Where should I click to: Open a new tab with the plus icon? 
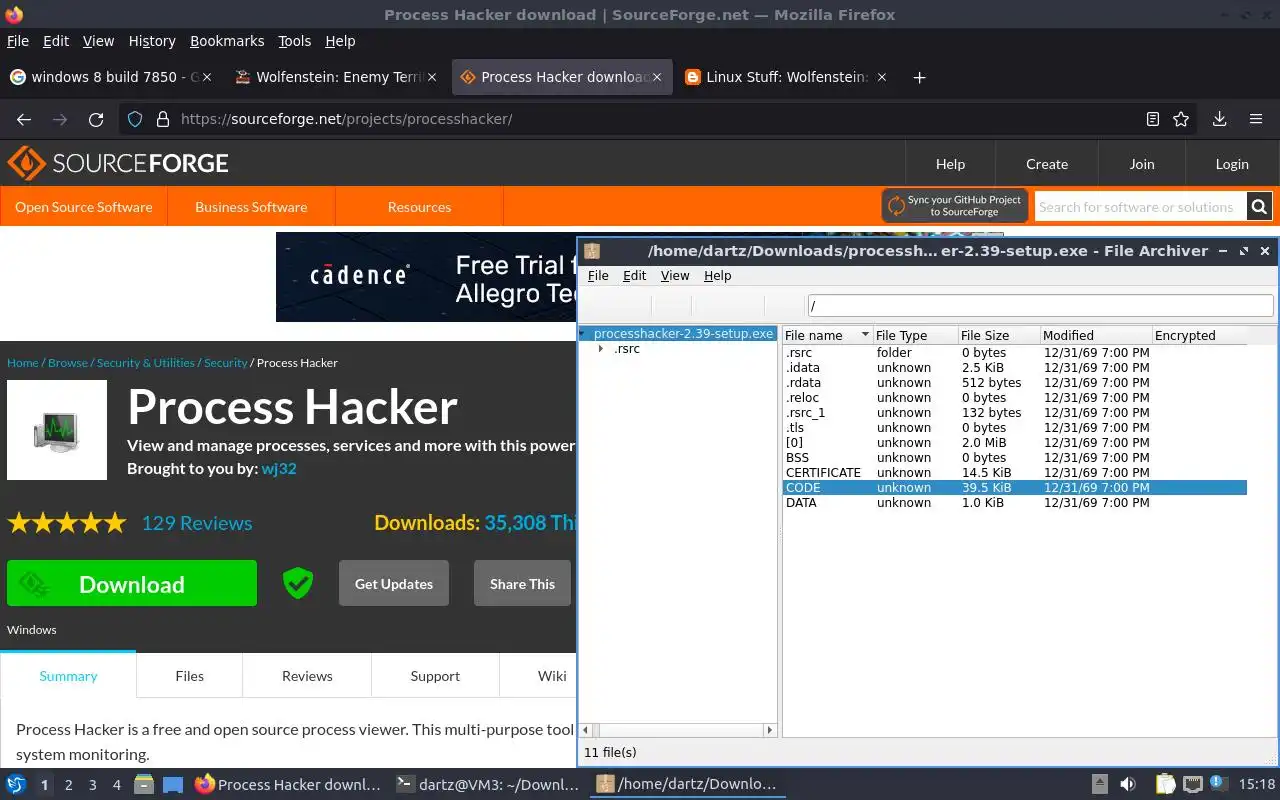[x=919, y=77]
